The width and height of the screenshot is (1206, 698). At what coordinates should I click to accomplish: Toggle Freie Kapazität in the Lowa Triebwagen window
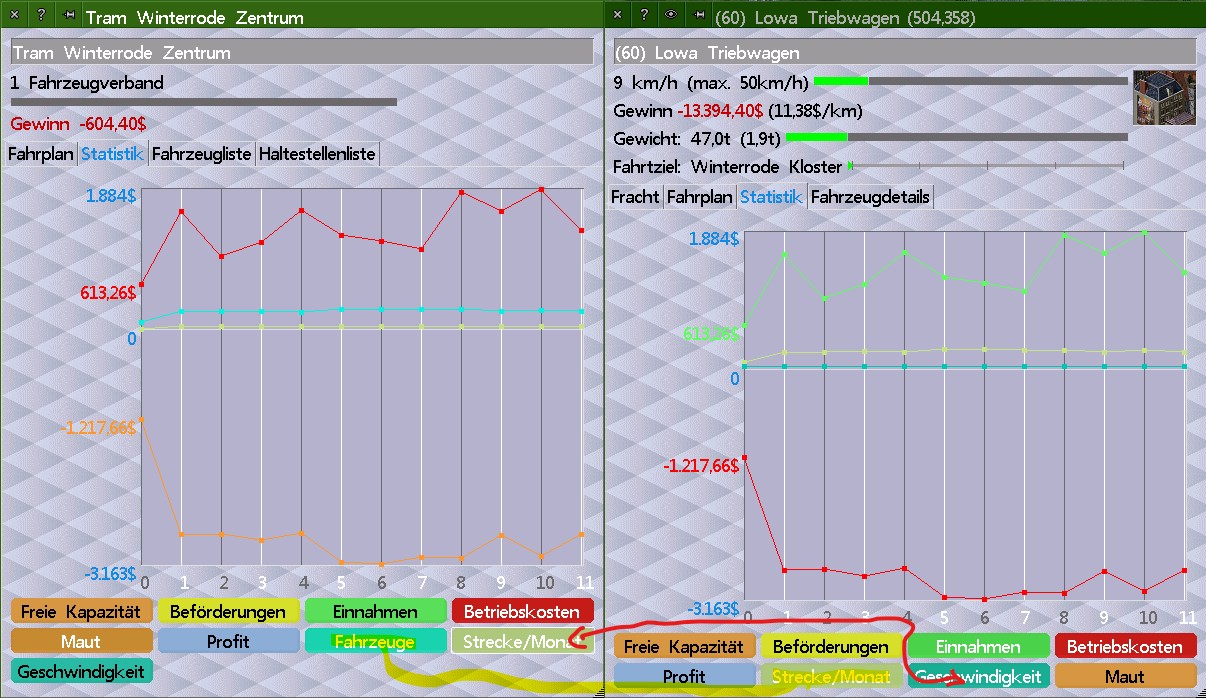[x=684, y=647]
